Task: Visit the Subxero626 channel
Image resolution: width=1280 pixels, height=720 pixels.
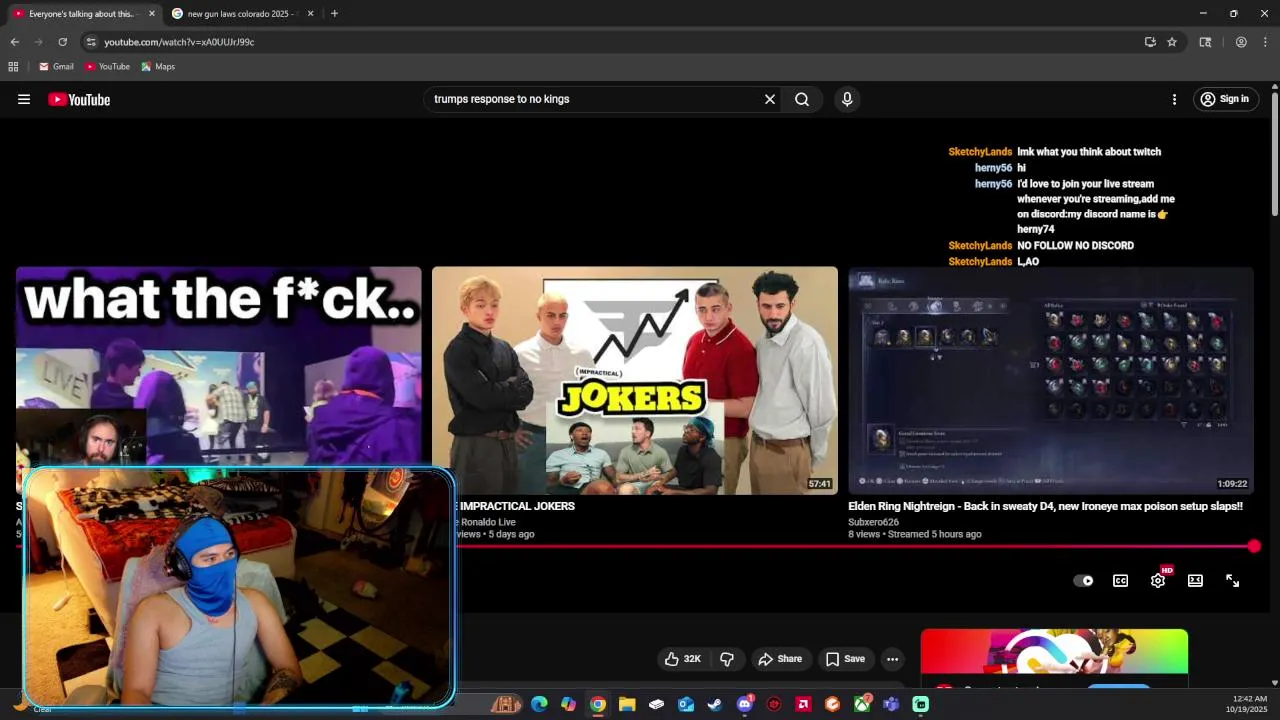Action: coord(873,522)
